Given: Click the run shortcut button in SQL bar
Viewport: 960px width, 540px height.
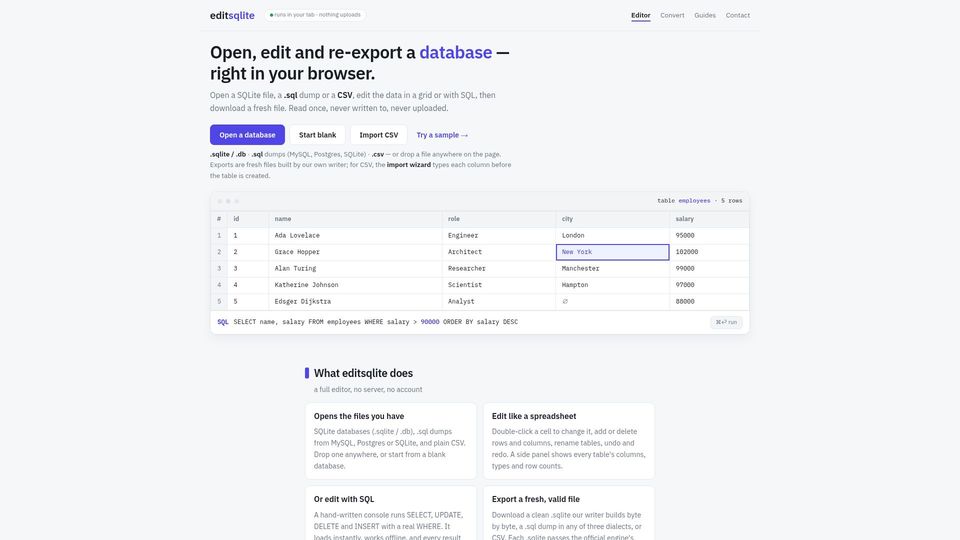Looking at the screenshot, I should click(x=726, y=322).
